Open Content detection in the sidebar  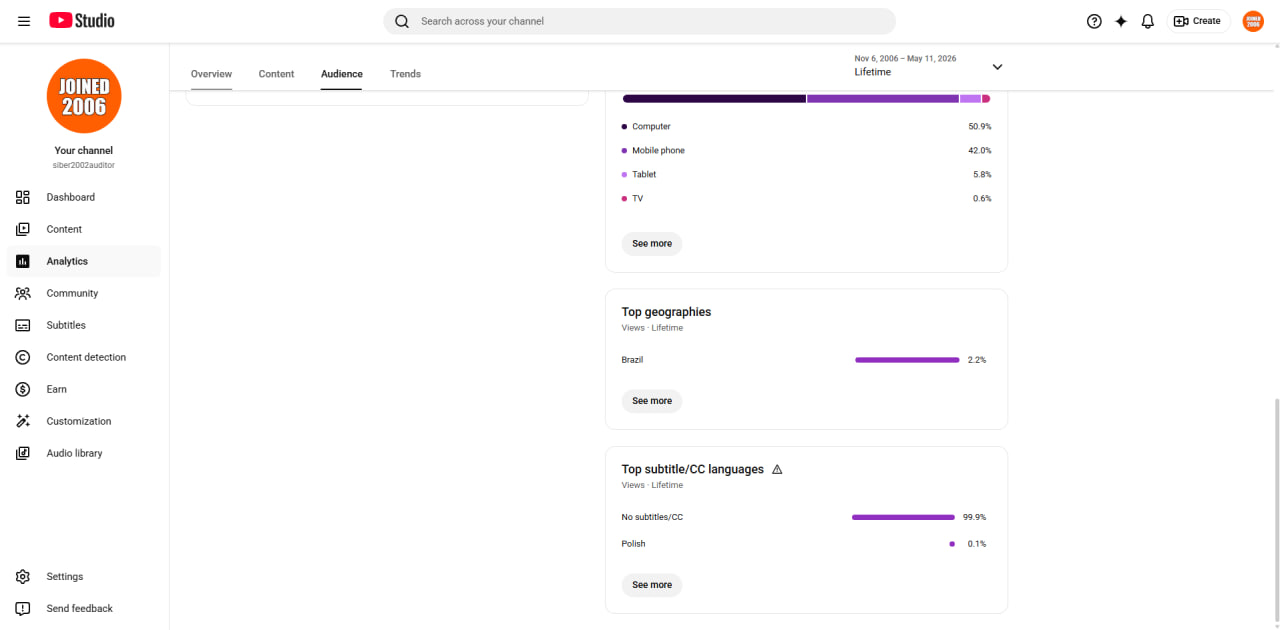(x=84, y=357)
